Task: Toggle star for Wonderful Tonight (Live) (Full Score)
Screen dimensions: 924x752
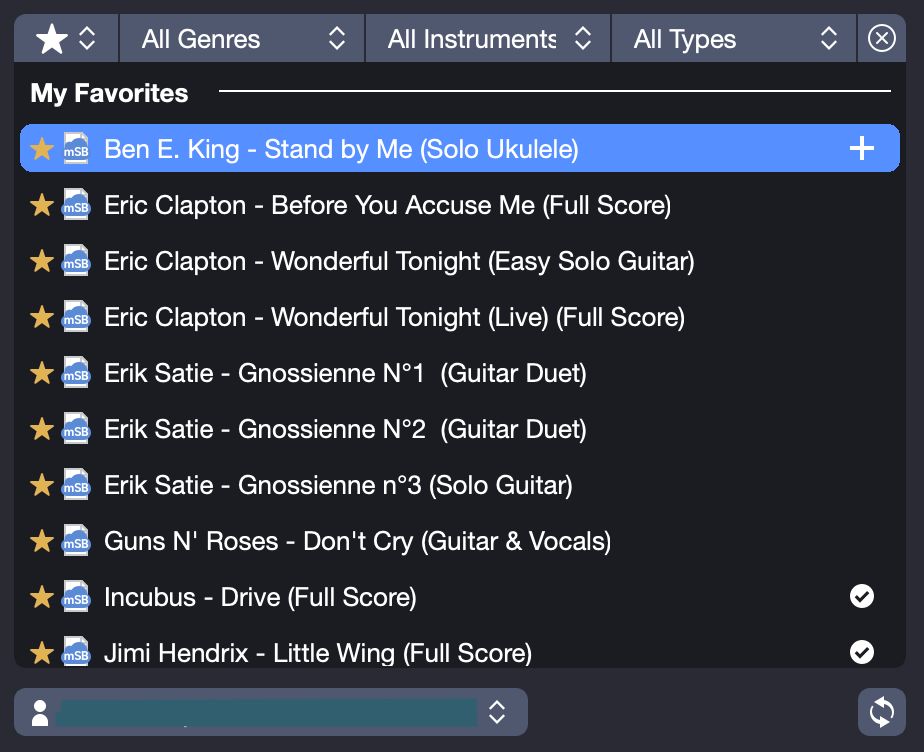Action: [42, 317]
